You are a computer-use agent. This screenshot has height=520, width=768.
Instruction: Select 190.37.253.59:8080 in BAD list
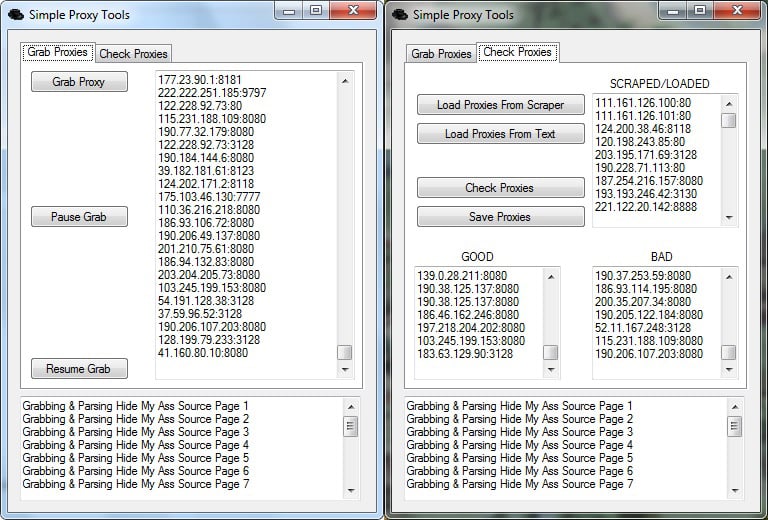(x=643, y=276)
